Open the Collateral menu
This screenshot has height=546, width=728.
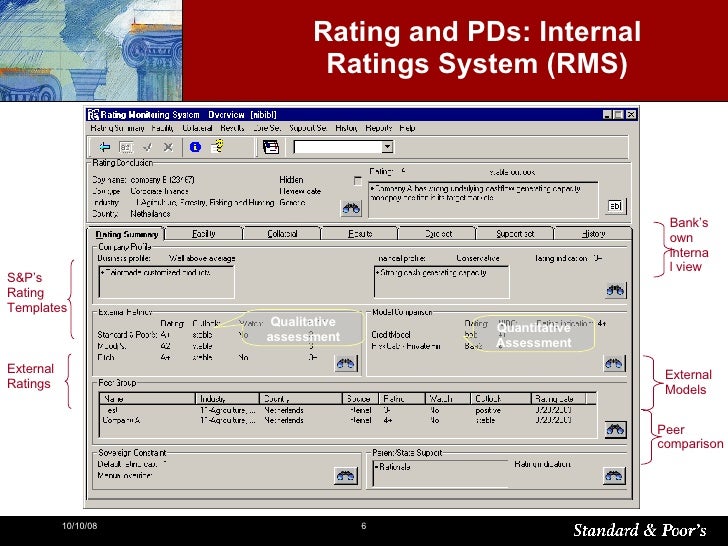pos(199,128)
